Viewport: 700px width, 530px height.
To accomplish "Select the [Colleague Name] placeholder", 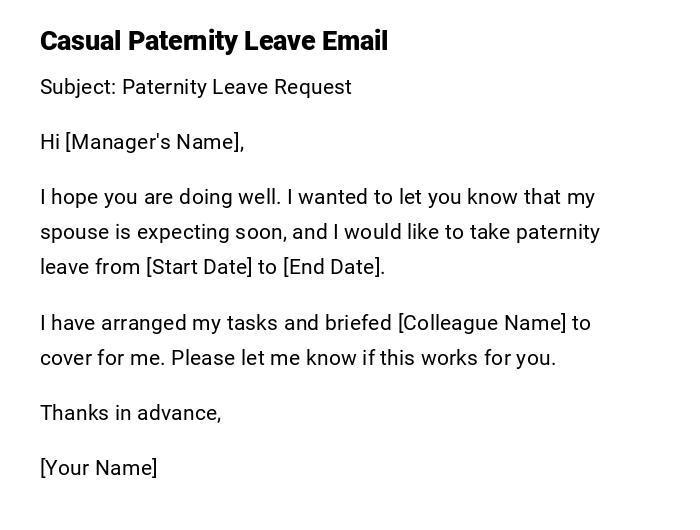I will coord(482,323).
